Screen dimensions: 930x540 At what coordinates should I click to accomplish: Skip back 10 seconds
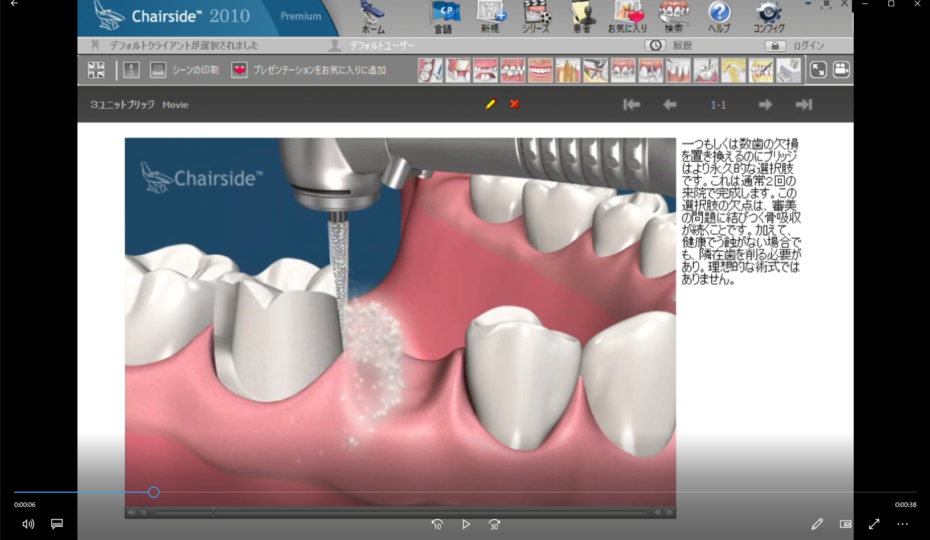pos(437,524)
